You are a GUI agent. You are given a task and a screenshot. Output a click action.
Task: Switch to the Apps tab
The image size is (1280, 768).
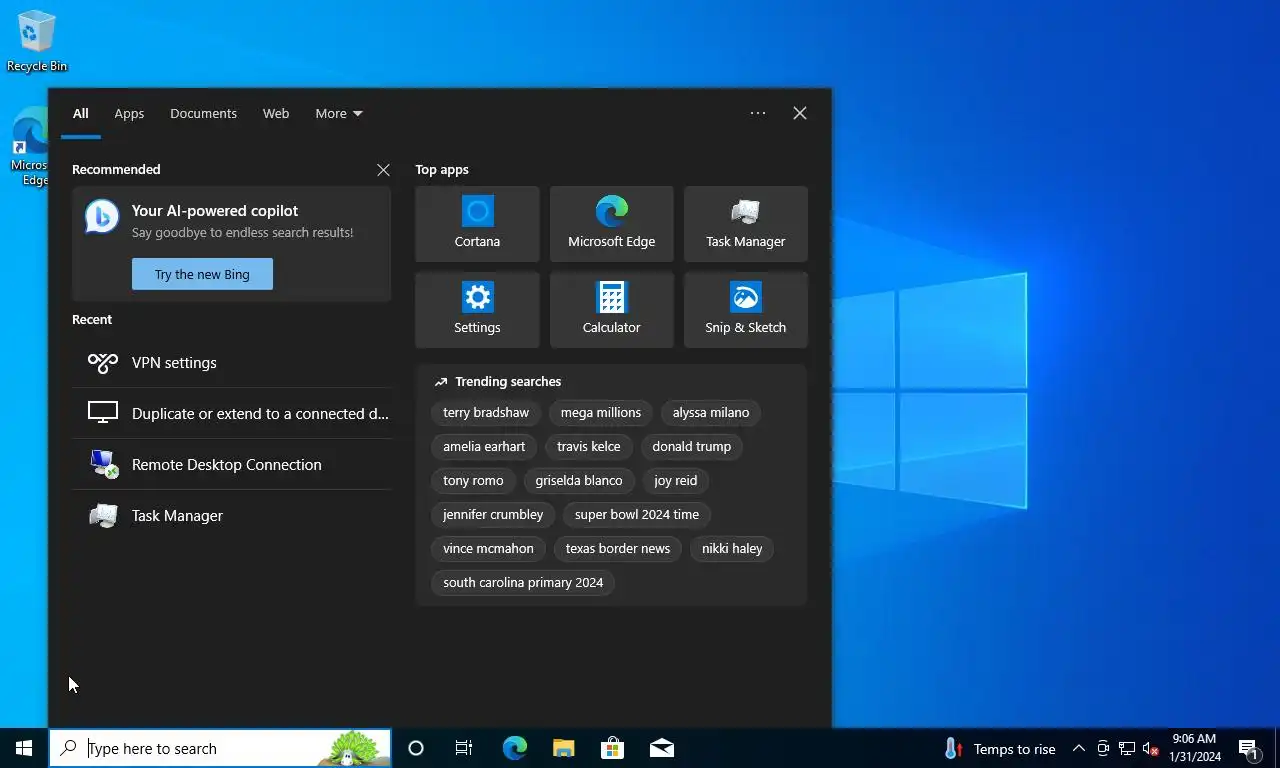click(x=129, y=113)
